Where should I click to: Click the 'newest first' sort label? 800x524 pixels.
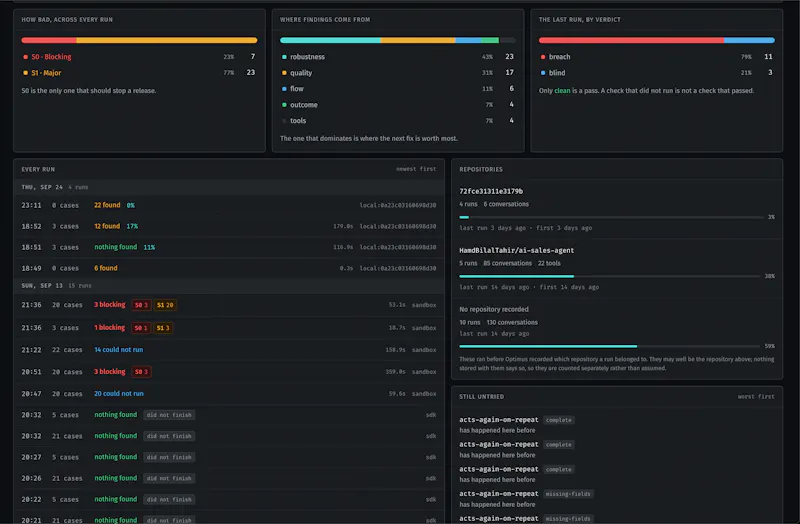point(416,169)
